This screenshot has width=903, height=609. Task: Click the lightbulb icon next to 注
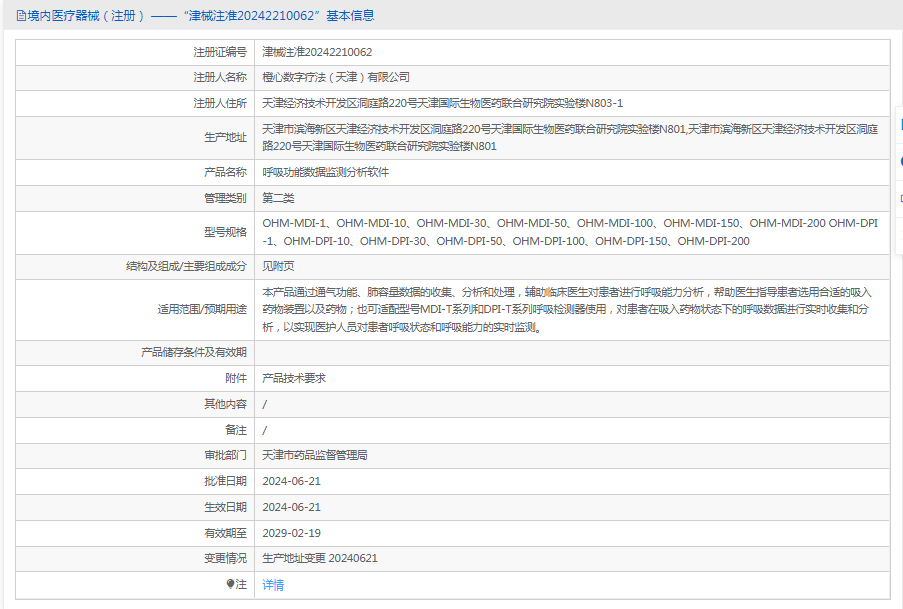(230, 584)
